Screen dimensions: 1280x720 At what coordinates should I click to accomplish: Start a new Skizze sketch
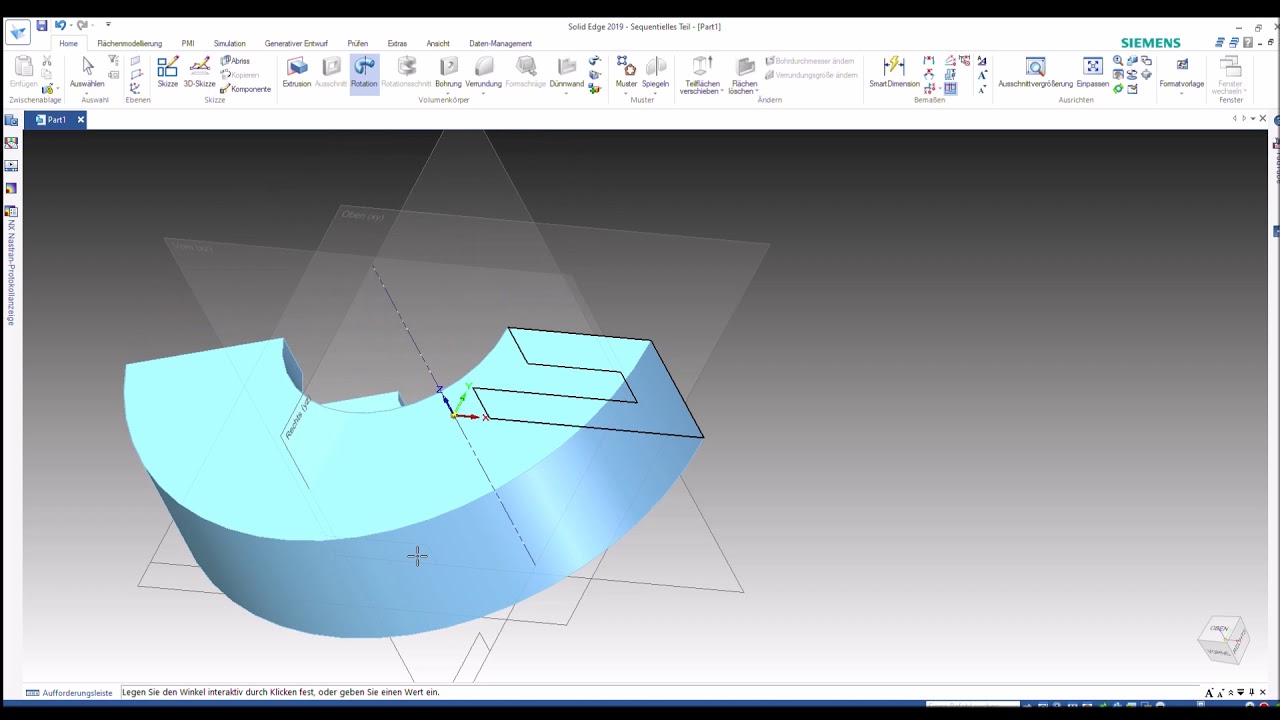pos(167,72)
